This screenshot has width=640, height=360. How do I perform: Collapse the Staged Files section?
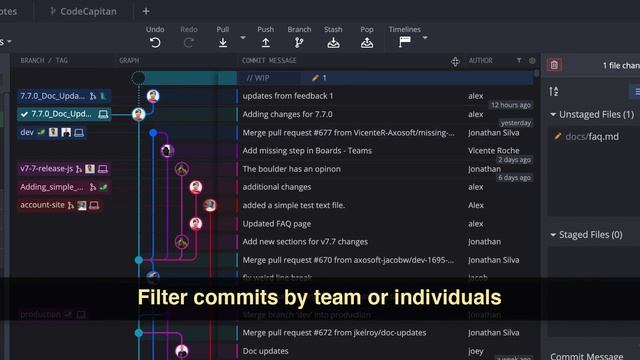coord(553,235)
